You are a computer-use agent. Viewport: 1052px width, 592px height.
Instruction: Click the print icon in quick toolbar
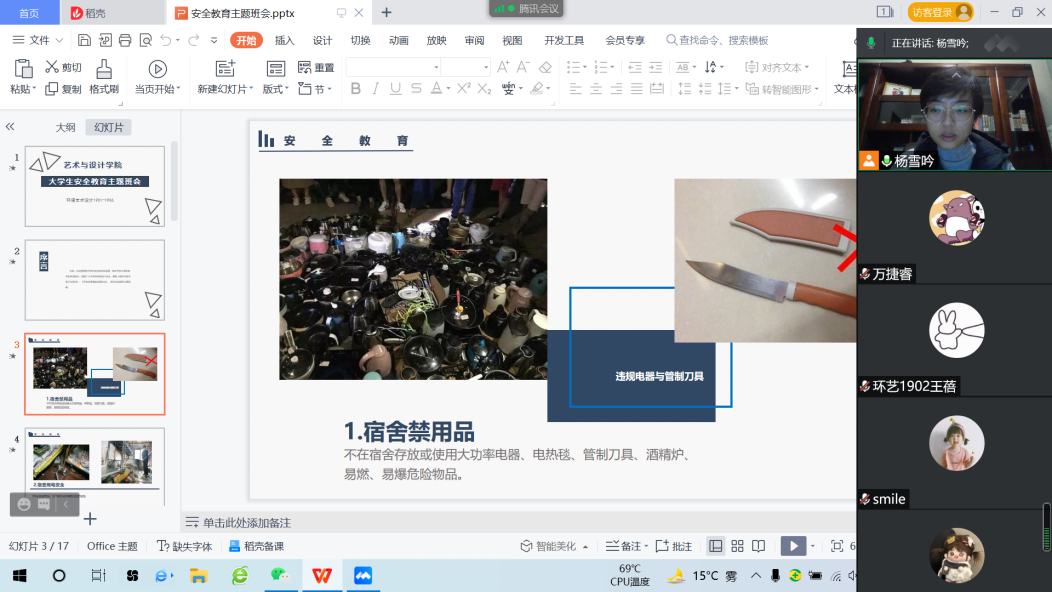tap(125, 40)
